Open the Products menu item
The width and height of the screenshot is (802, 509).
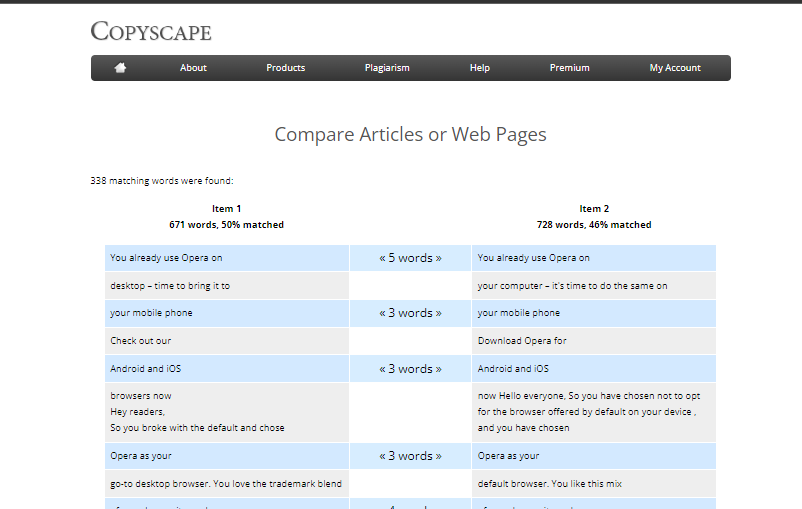click(x=285, y=68)
